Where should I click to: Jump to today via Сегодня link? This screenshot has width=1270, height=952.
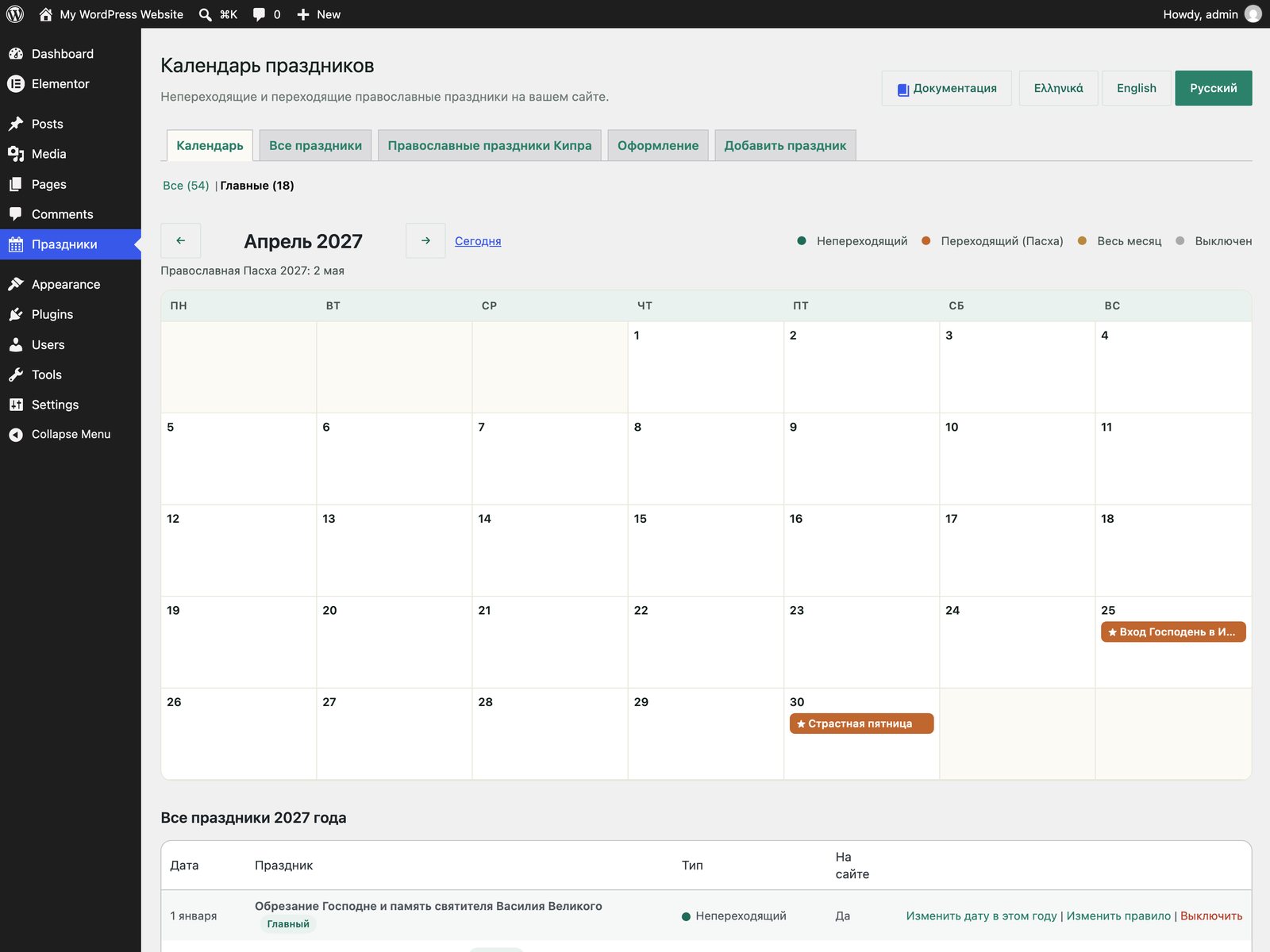478,241
